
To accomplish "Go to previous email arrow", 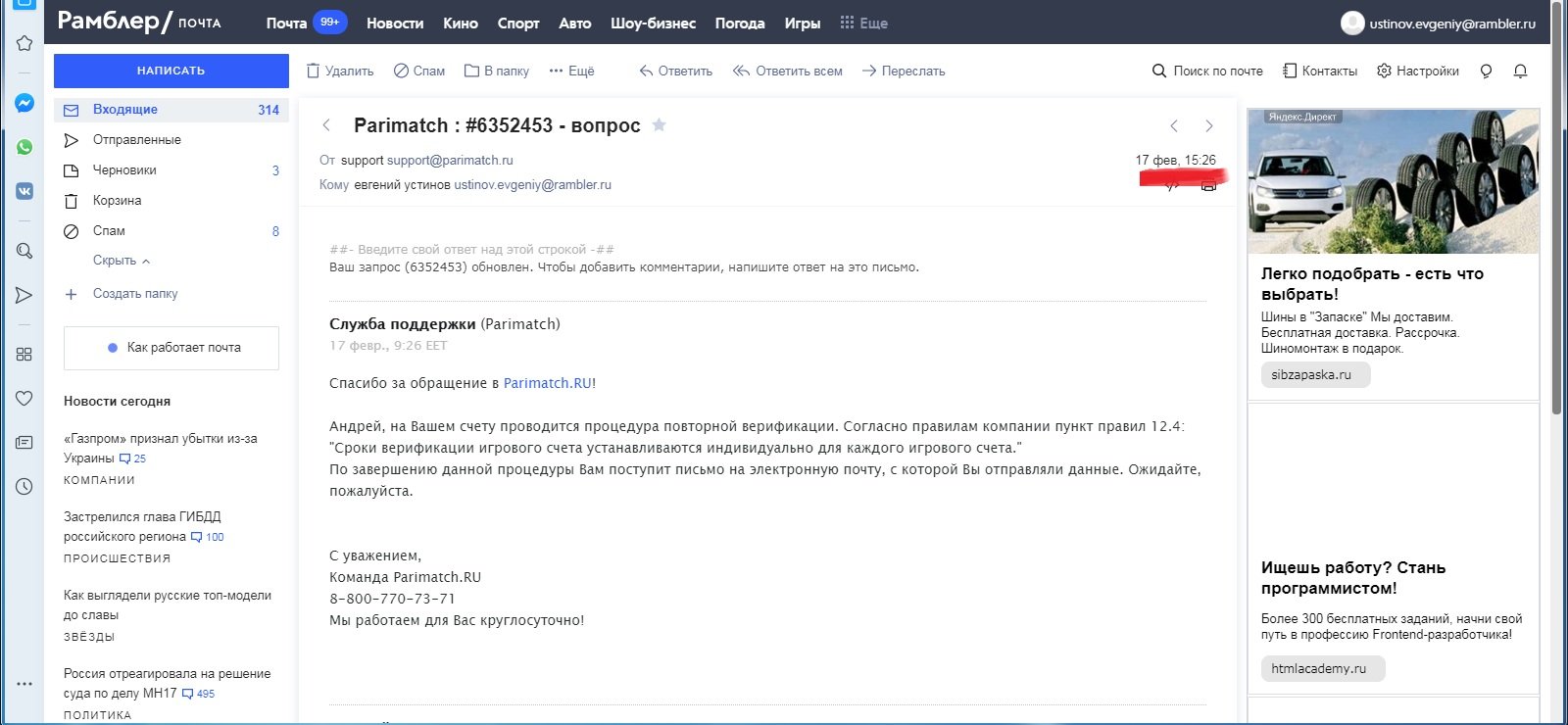I will [1174, 125].
